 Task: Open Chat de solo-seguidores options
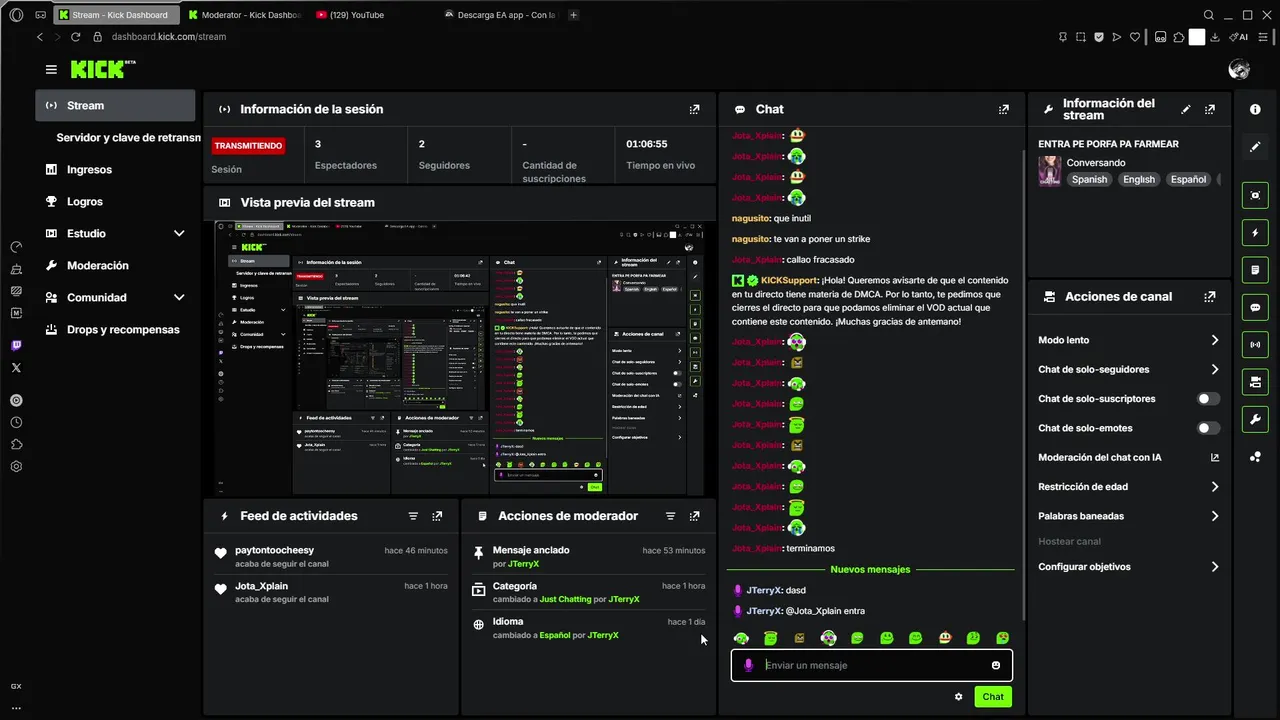1129,370
